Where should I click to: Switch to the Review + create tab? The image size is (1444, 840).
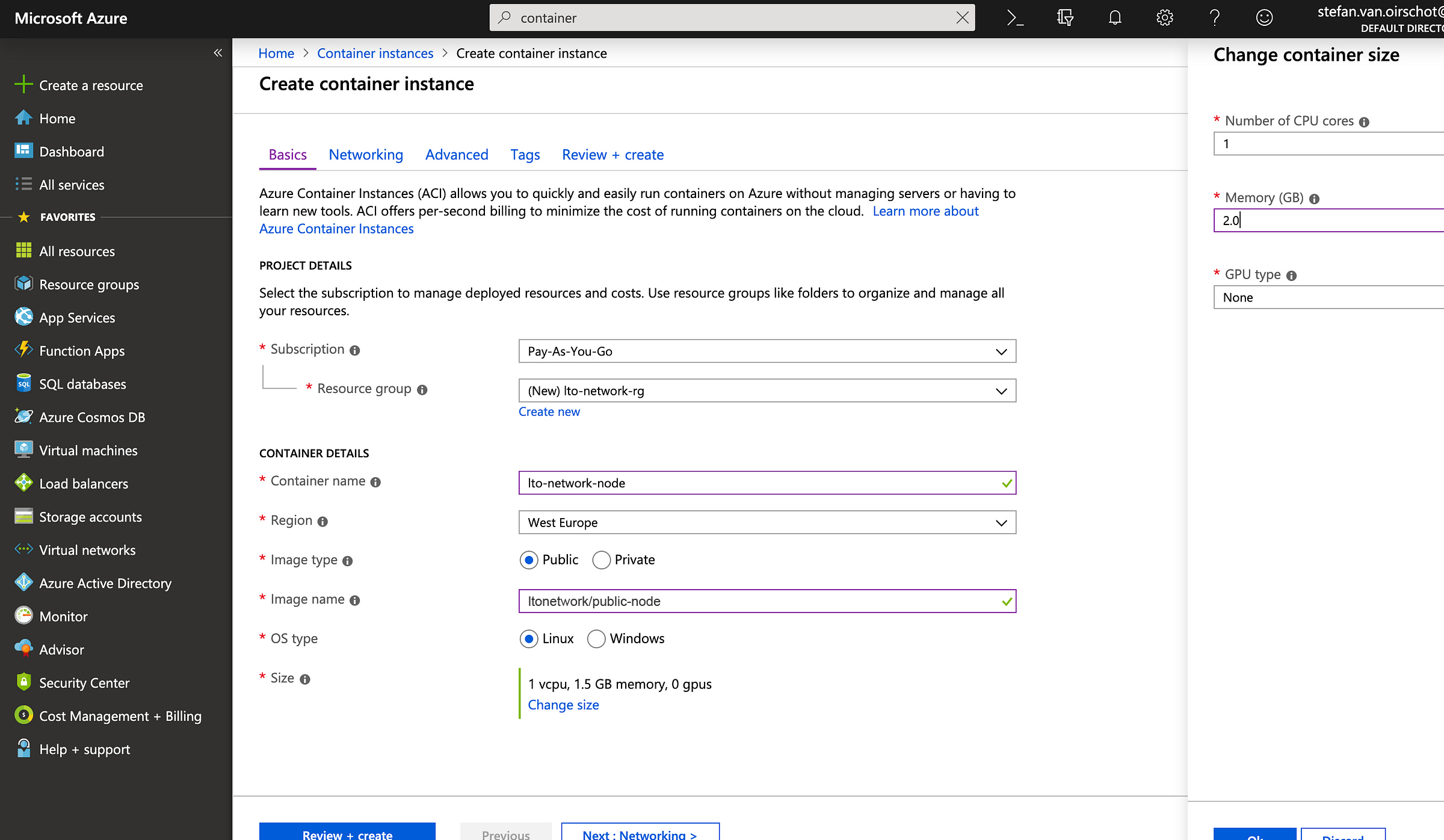coord(612,155)
